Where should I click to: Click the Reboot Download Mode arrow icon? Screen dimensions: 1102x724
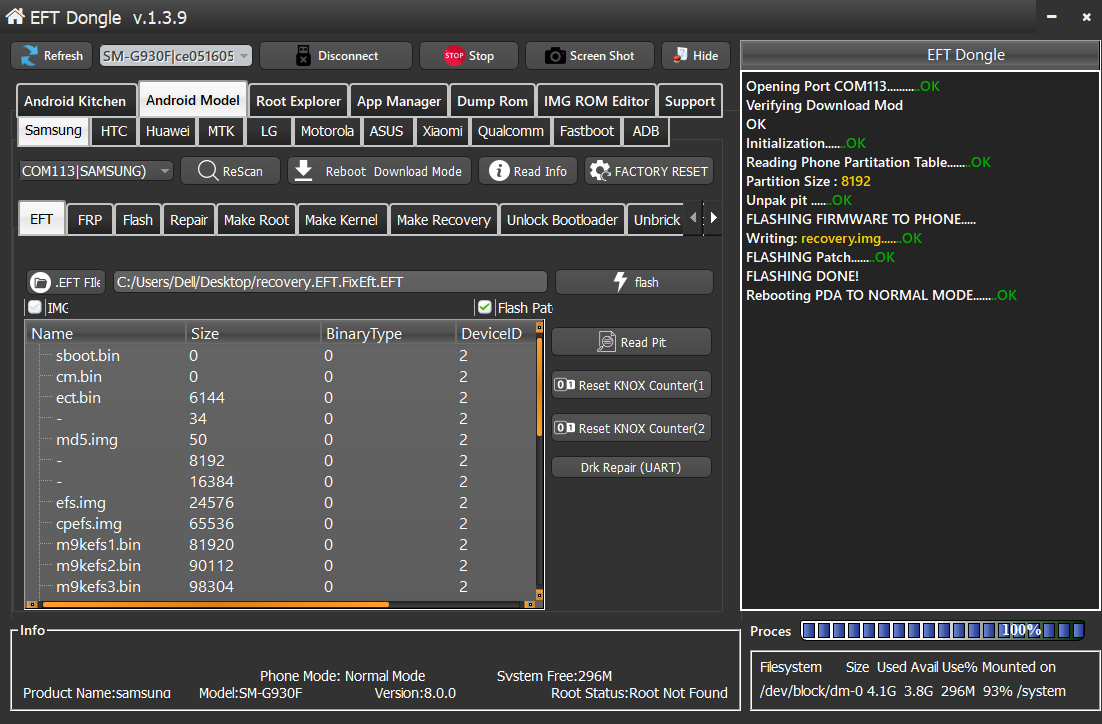[303, 171]
